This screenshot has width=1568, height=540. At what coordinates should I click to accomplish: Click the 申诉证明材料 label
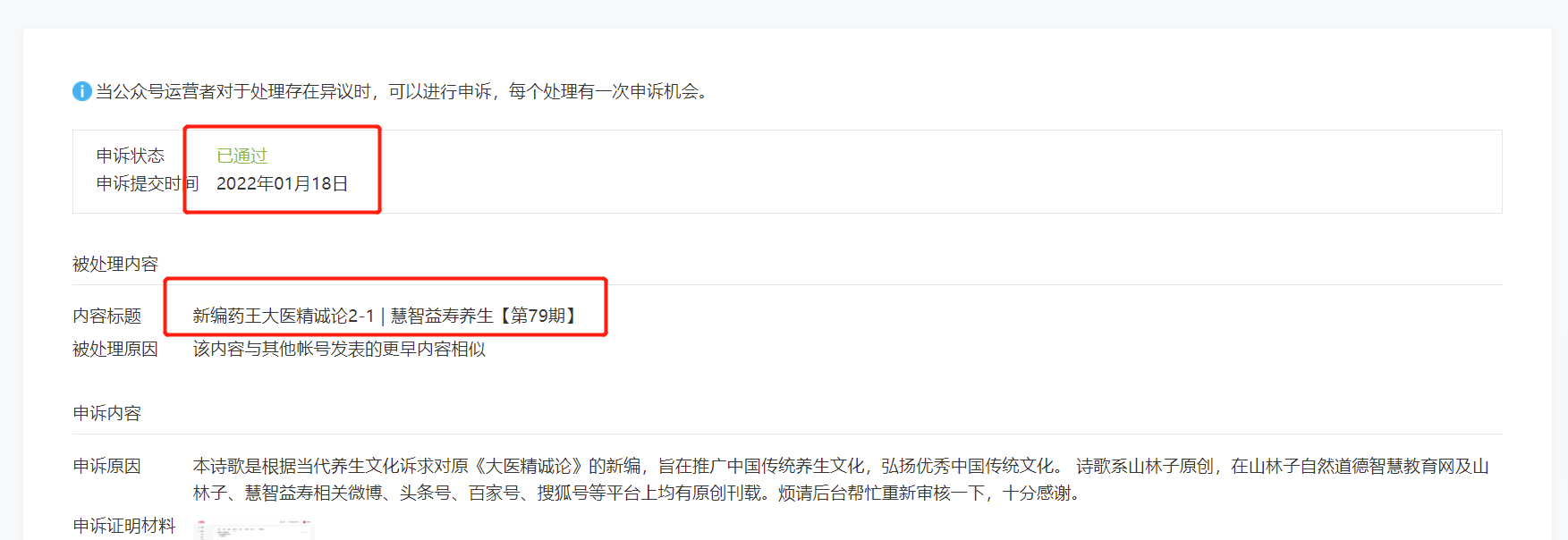(124, 526)
